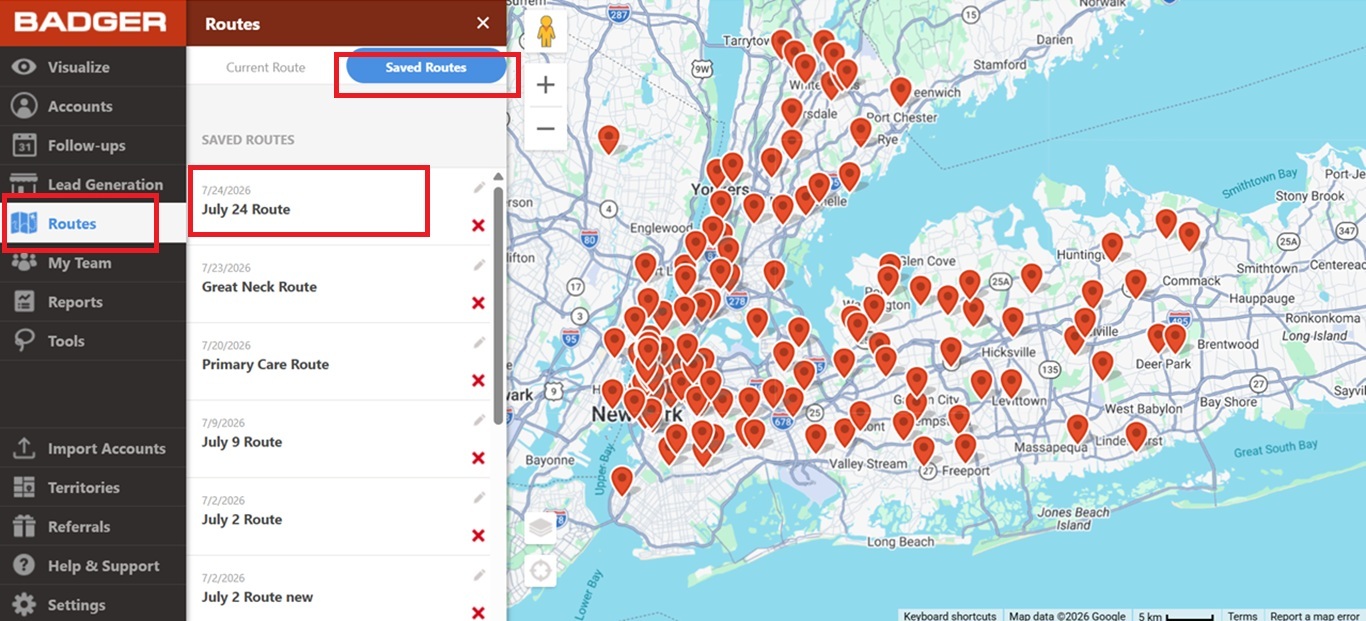Open the Settings gear icon
Image resolution: width=1366 pixels, height=621 pixels.
coord(24,605)
